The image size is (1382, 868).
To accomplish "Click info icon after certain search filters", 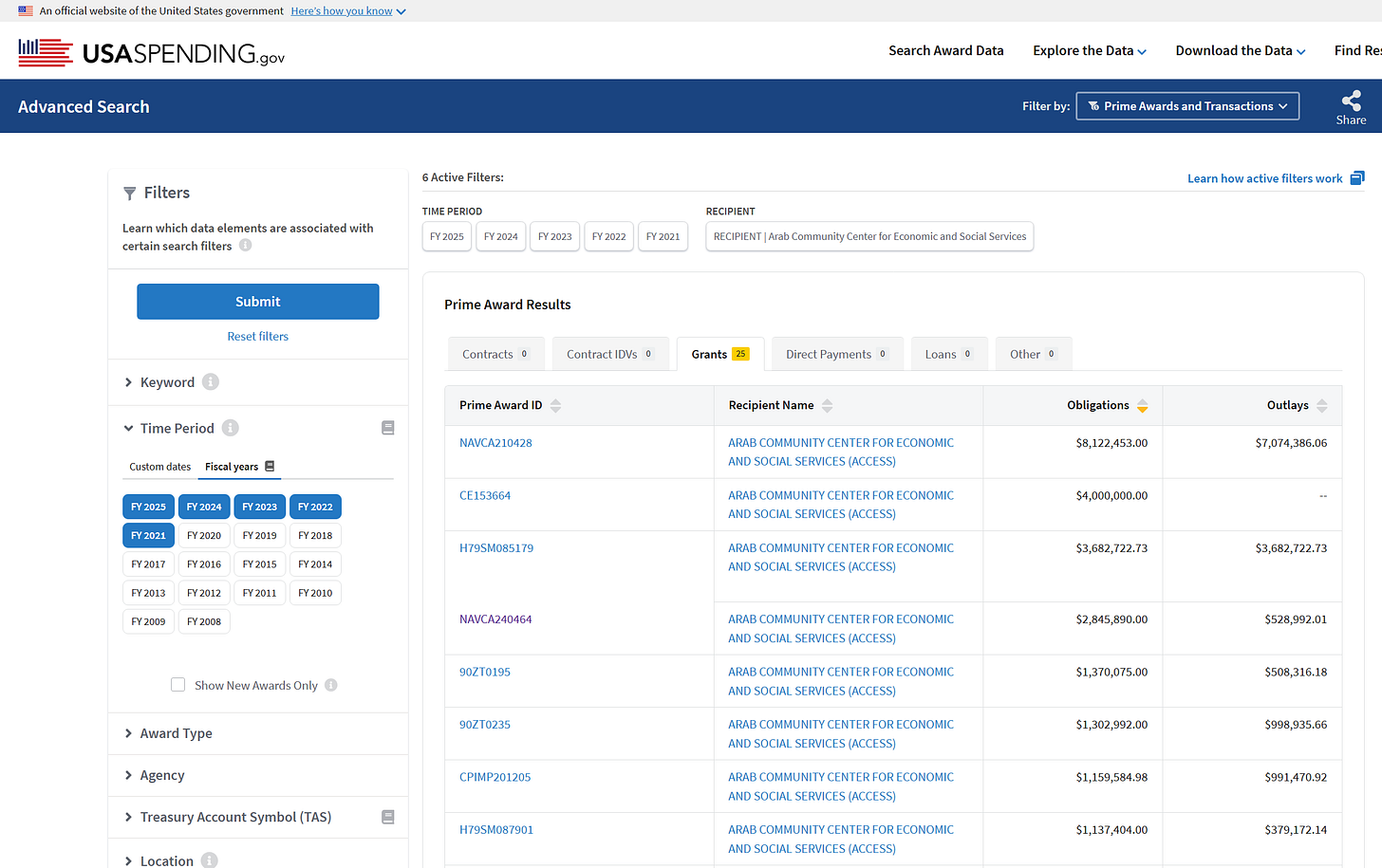I will point(246,245).
